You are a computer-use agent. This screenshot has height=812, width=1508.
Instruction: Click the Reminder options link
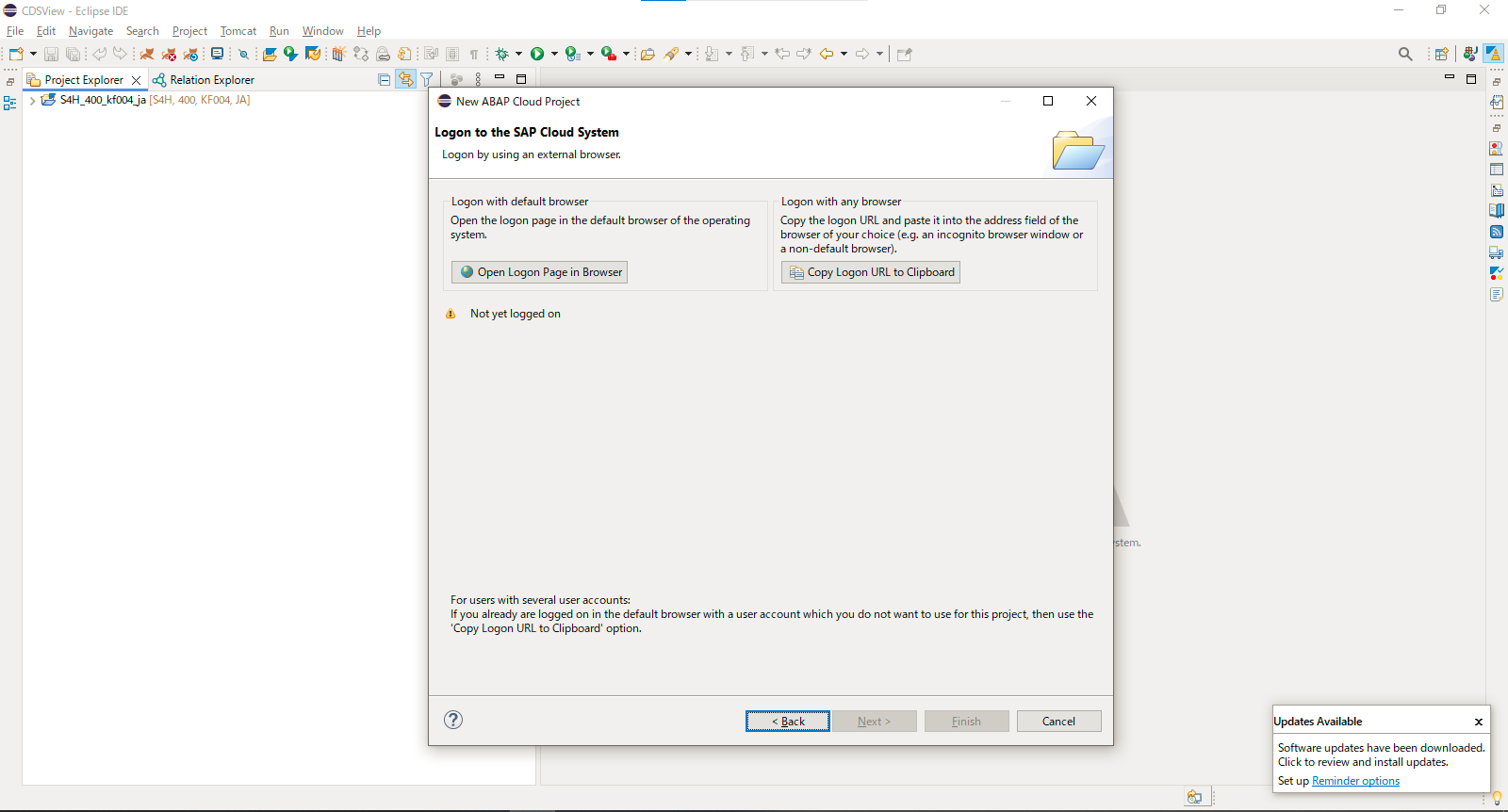1355,781
